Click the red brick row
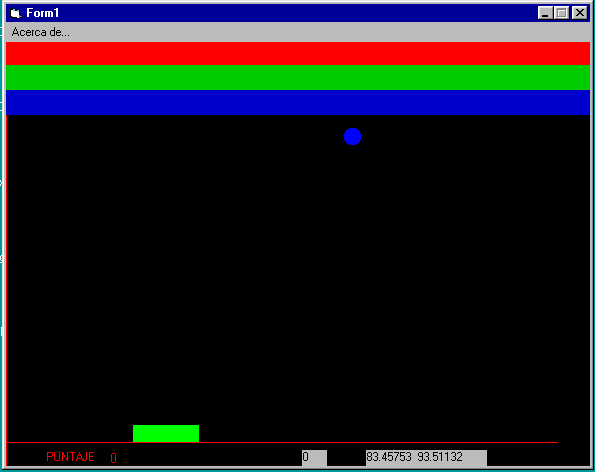The image size is (595, 472). [298, 53]
